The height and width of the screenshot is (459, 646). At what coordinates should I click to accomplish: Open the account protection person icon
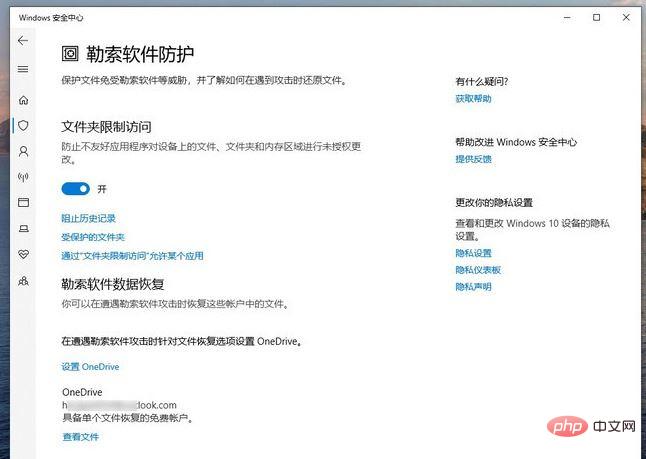(23, 152)
